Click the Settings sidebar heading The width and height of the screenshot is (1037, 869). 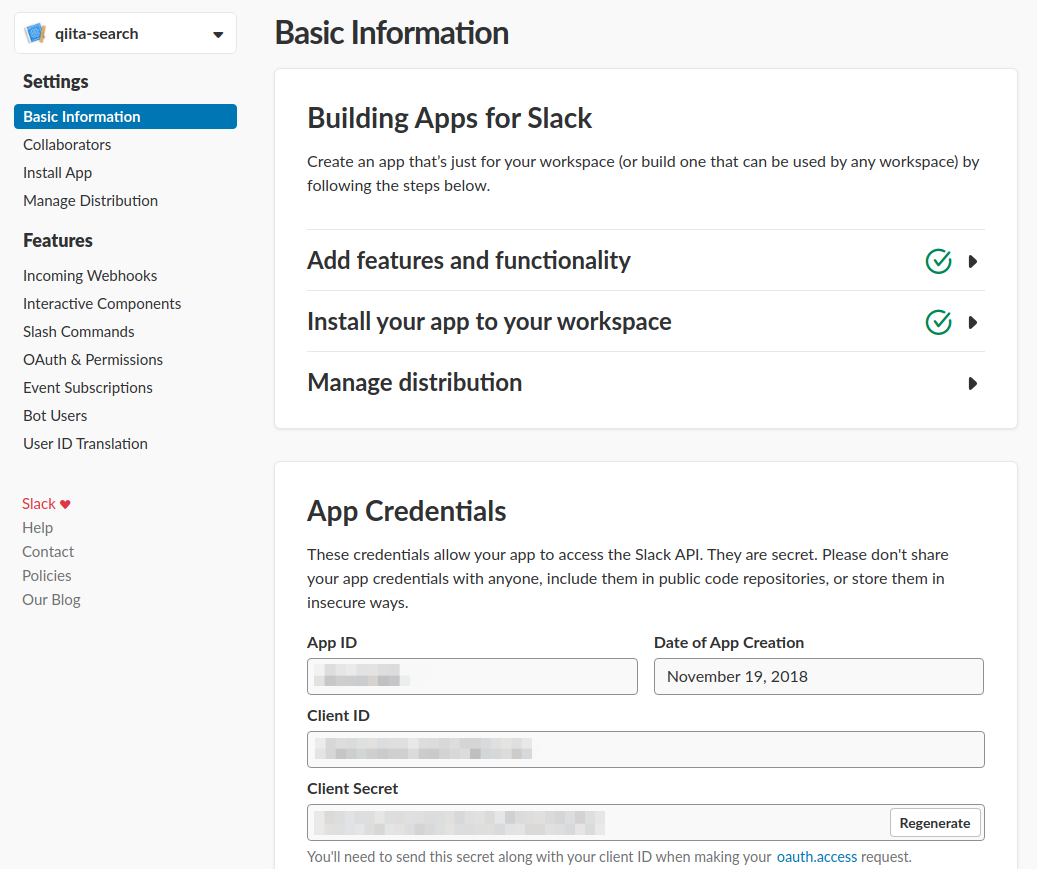click(56, 81)
